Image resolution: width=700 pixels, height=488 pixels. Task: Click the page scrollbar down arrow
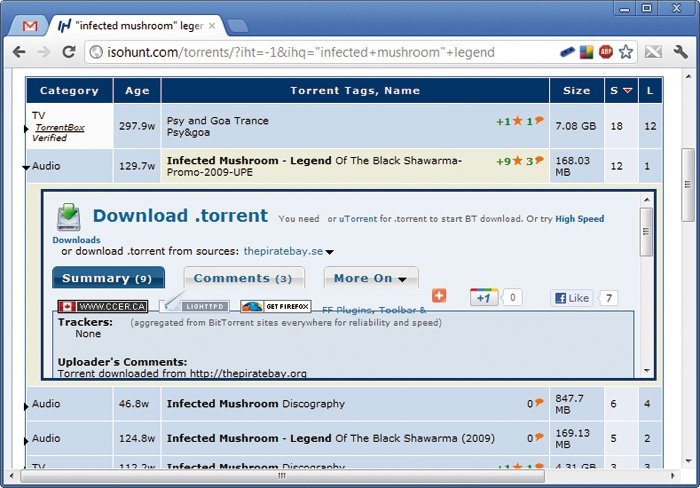tap(688, 460)
